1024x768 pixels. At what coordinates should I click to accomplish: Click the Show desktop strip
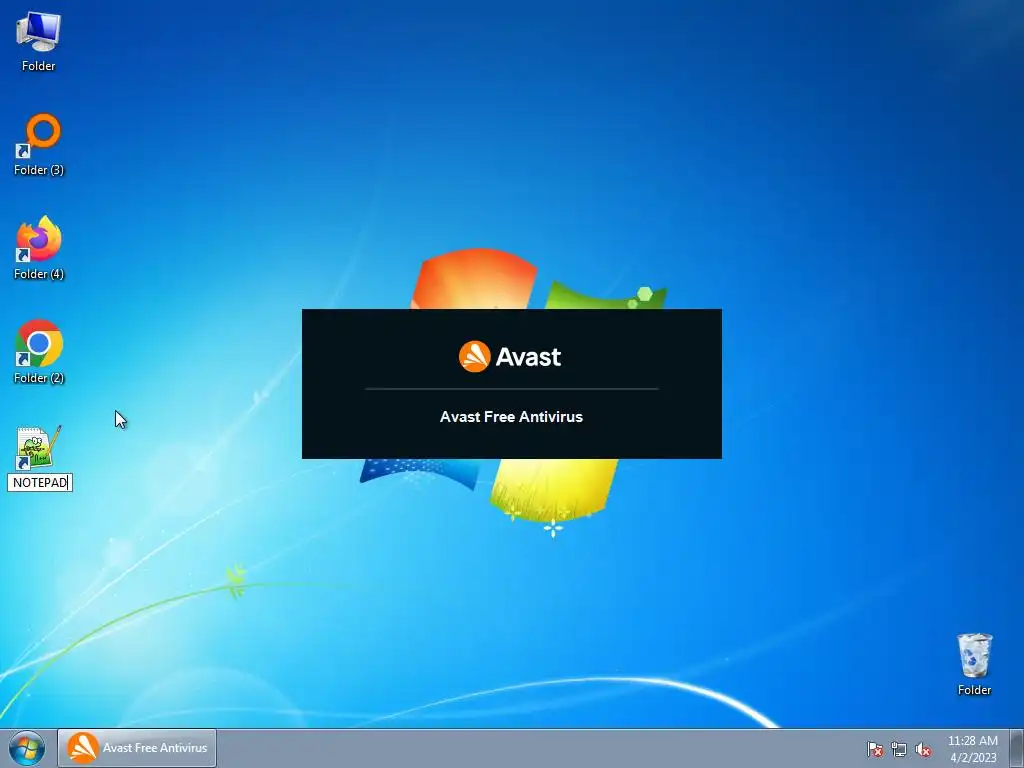tap(1017, 748)
